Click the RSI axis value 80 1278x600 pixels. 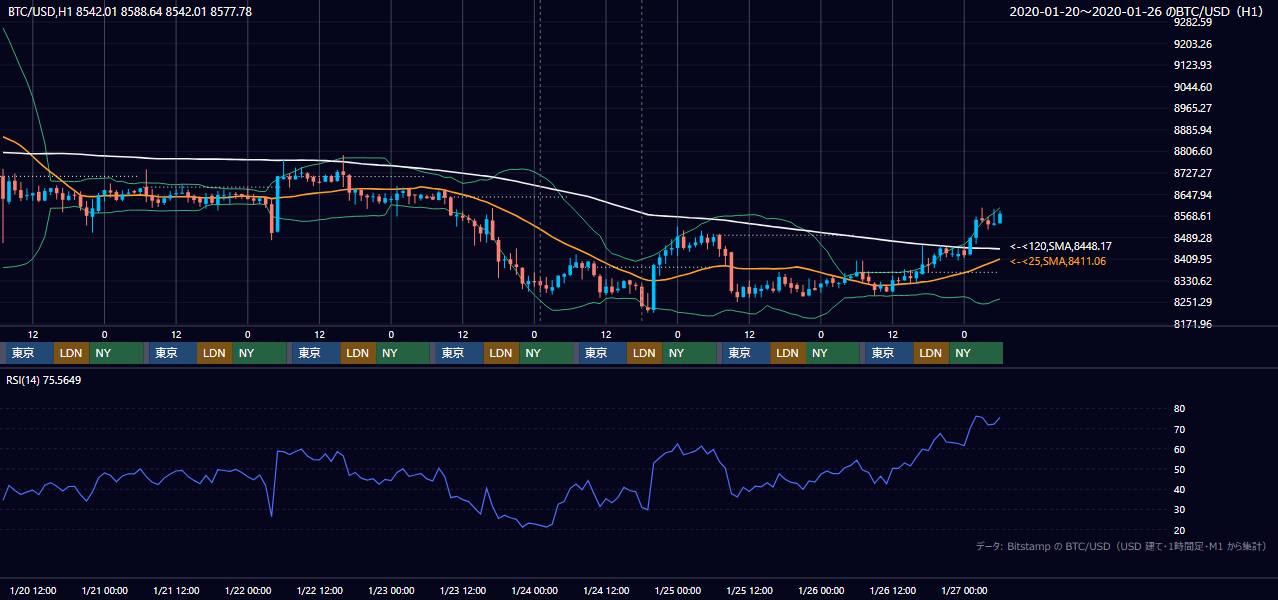click(x=1180, y=409)
